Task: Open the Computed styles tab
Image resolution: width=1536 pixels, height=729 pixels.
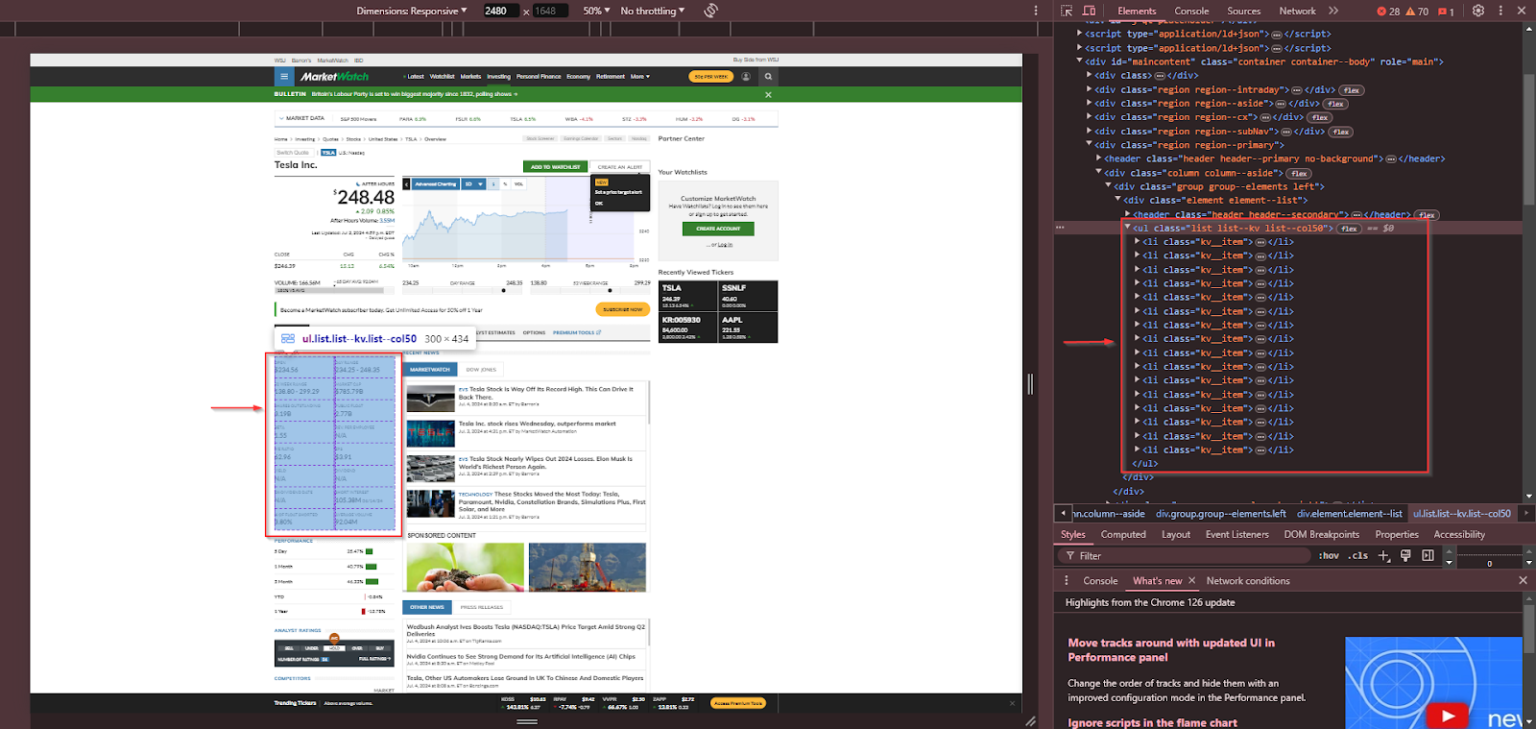Action: [x=1123, y=533]
